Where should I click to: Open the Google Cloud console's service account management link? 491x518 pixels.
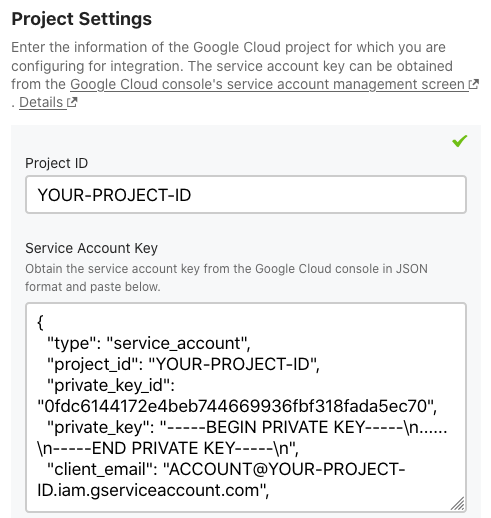[267, 84]
